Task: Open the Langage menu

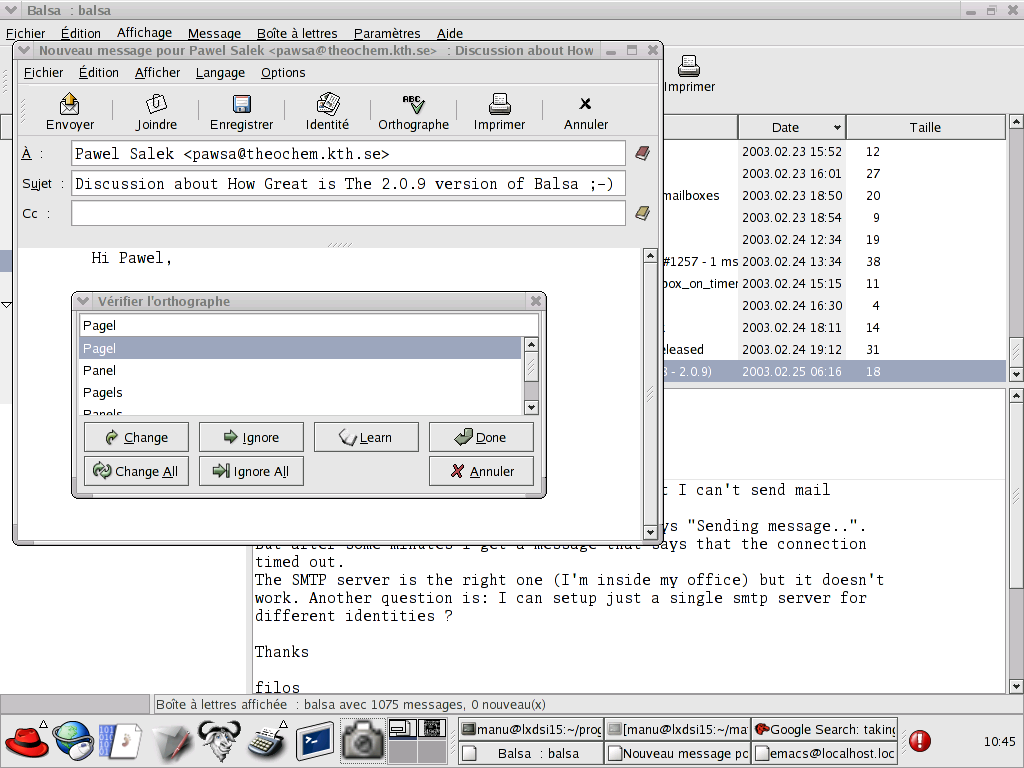Action: click(x=220, y=73)
